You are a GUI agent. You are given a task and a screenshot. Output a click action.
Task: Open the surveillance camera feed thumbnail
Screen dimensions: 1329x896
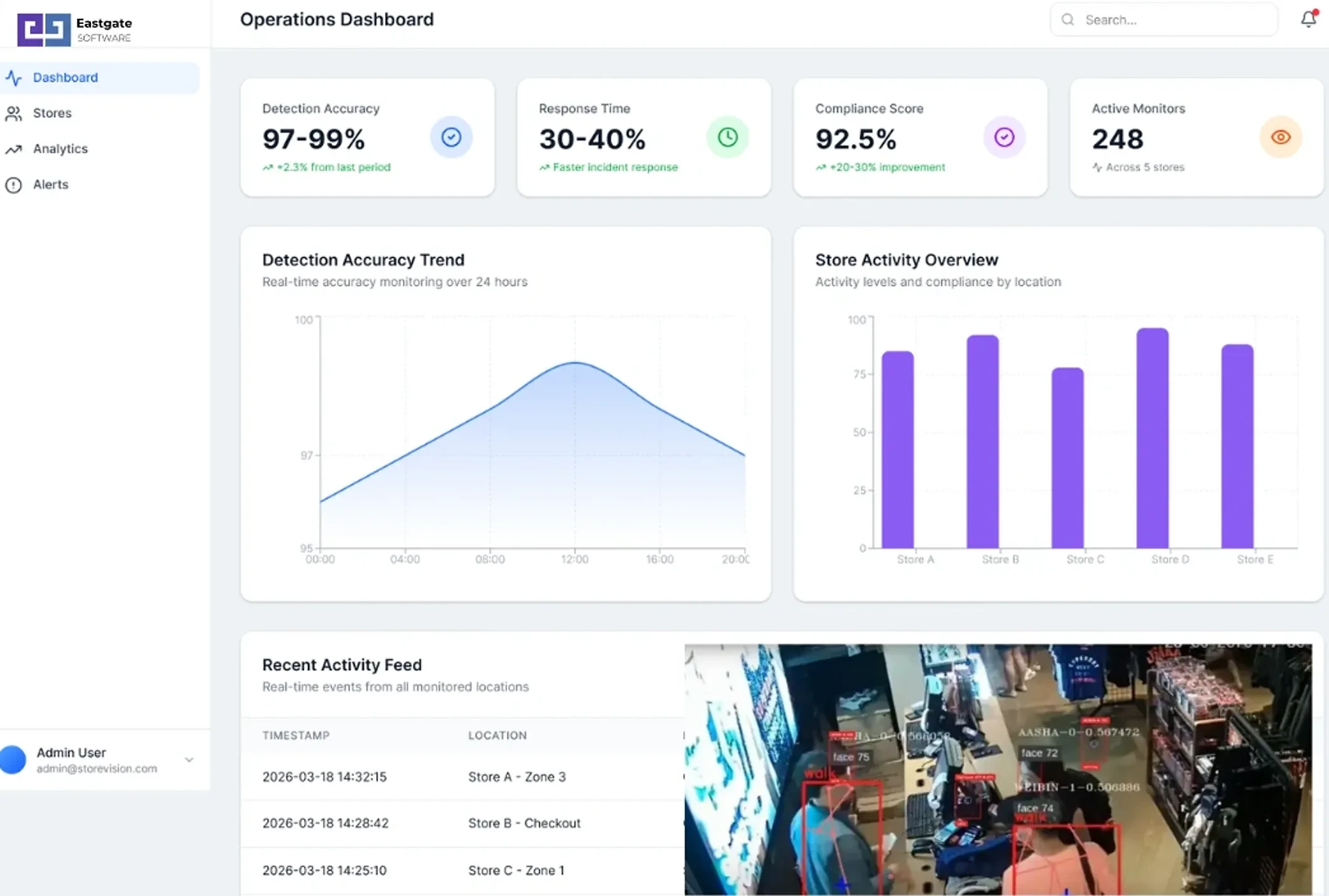[x=998, y=769]
